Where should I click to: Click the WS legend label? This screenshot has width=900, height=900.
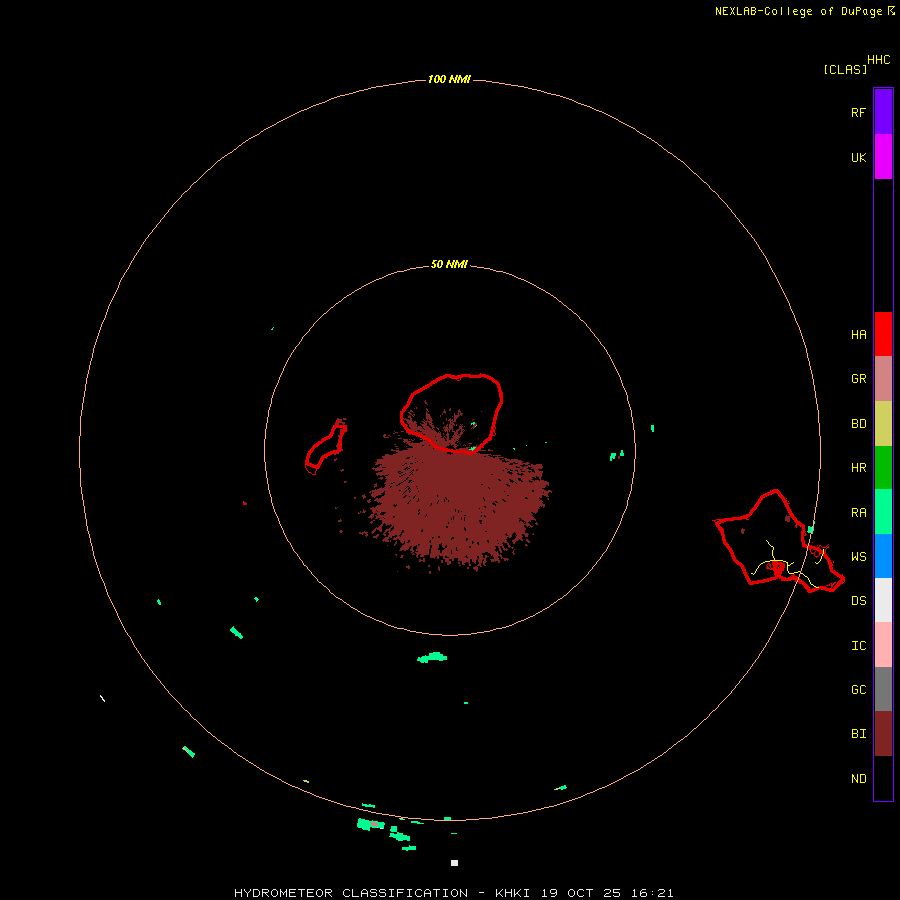pos(858,556)
